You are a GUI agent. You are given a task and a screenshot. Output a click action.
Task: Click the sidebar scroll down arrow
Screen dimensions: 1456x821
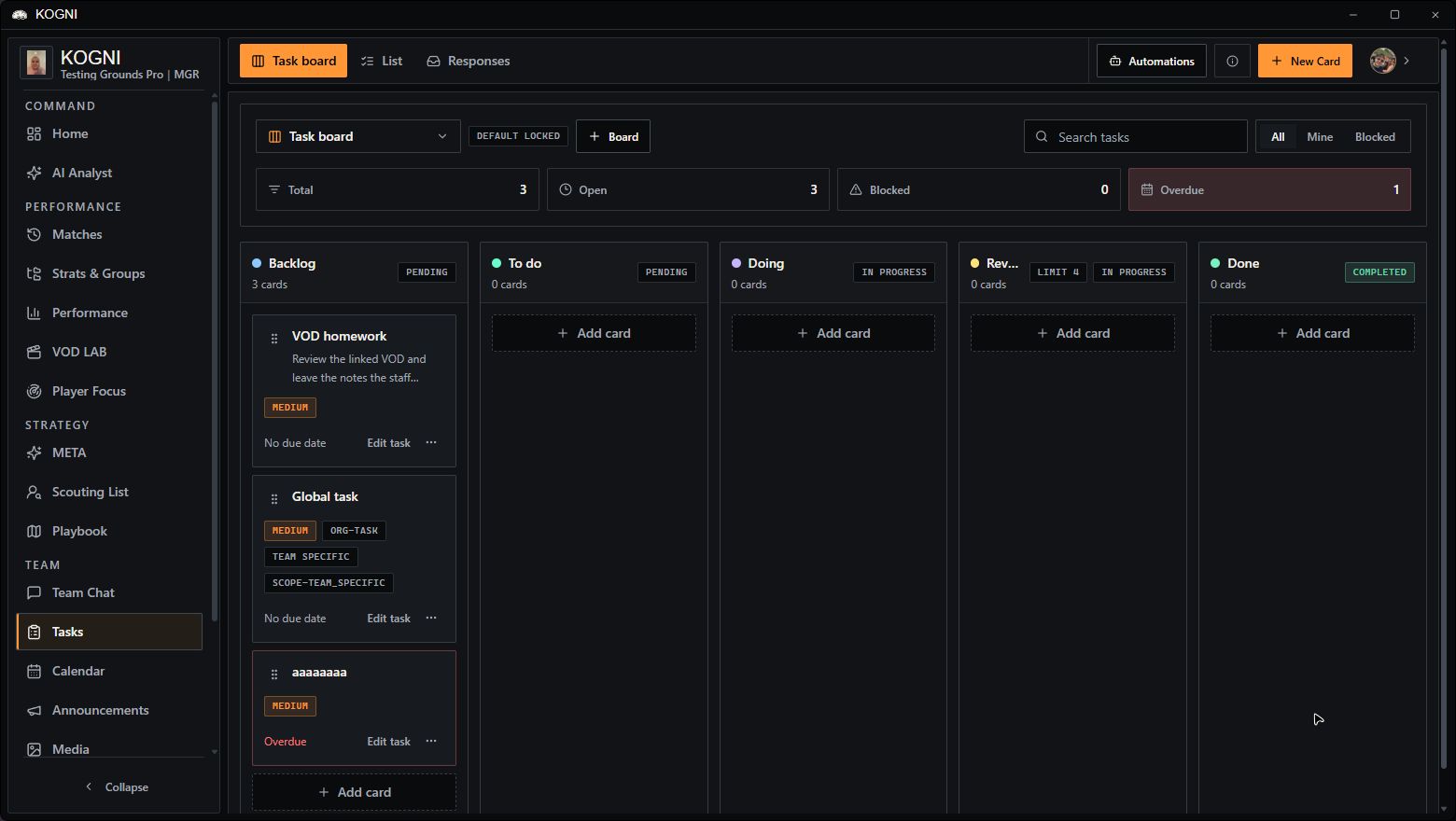pos(214,752)
